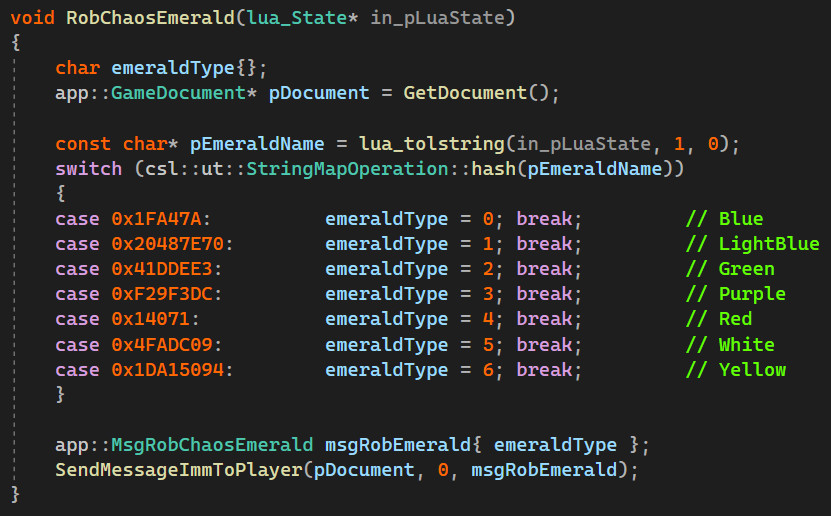This screenshot has width=831, height=516.
Task: Click the GetDocument() function call
Action: [476, 93]
